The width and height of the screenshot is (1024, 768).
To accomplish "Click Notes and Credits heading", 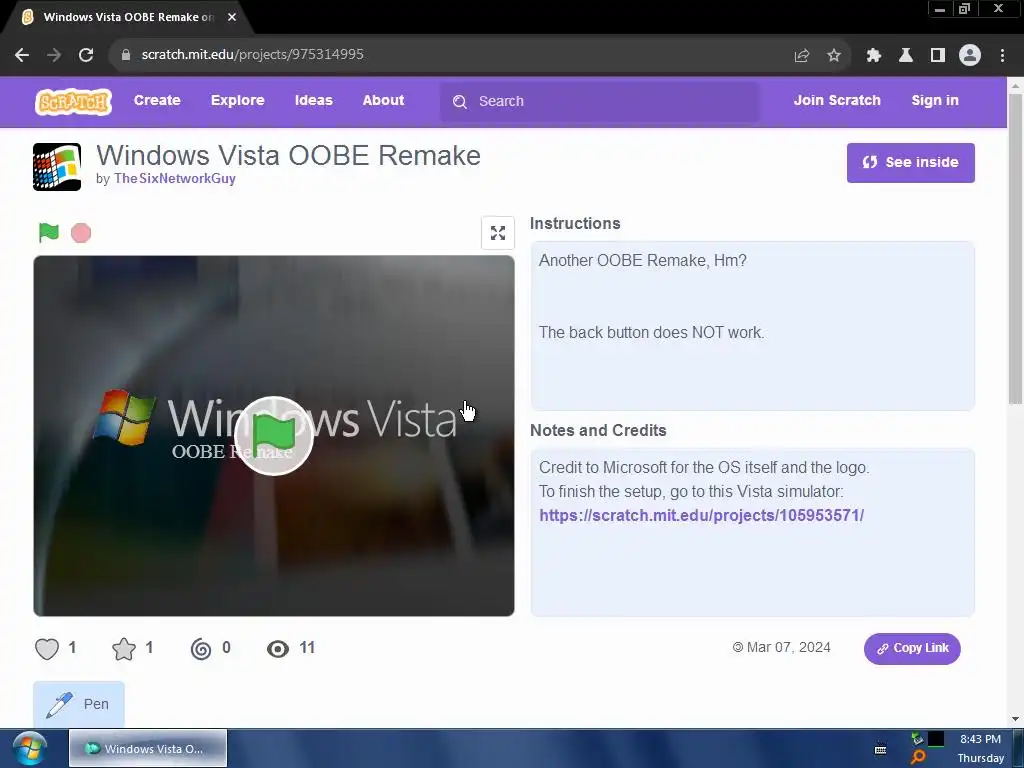I will pos(598,430).
